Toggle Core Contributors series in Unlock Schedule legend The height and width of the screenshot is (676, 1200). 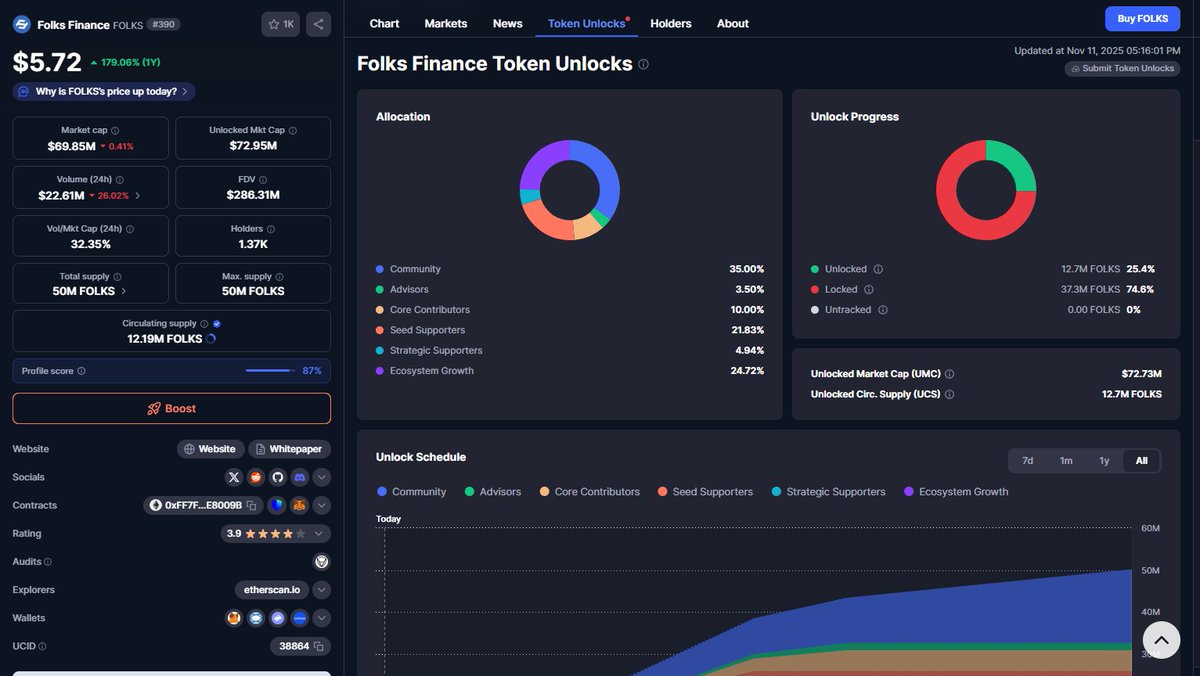[x=589, y=492]
